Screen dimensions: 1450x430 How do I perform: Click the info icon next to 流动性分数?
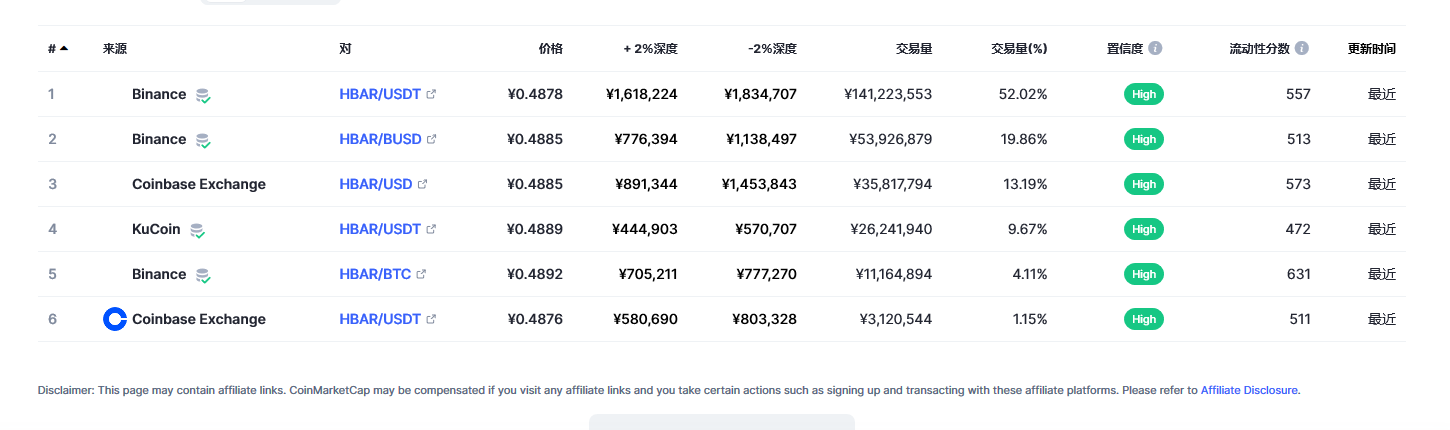pos(1302,48)
